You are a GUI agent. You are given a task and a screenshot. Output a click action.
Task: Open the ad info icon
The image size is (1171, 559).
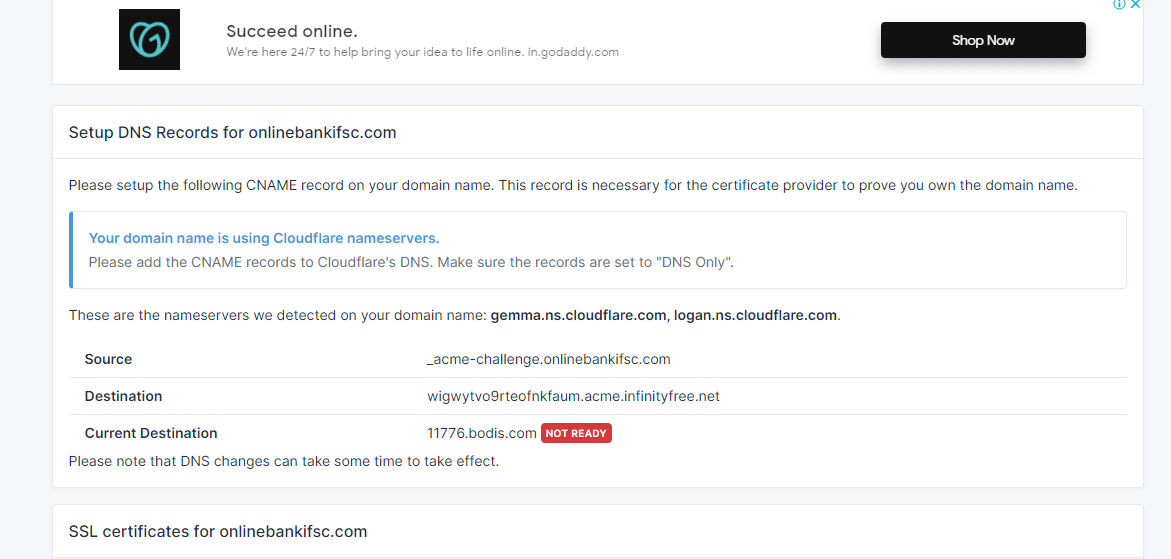[x=1119, y=5]
